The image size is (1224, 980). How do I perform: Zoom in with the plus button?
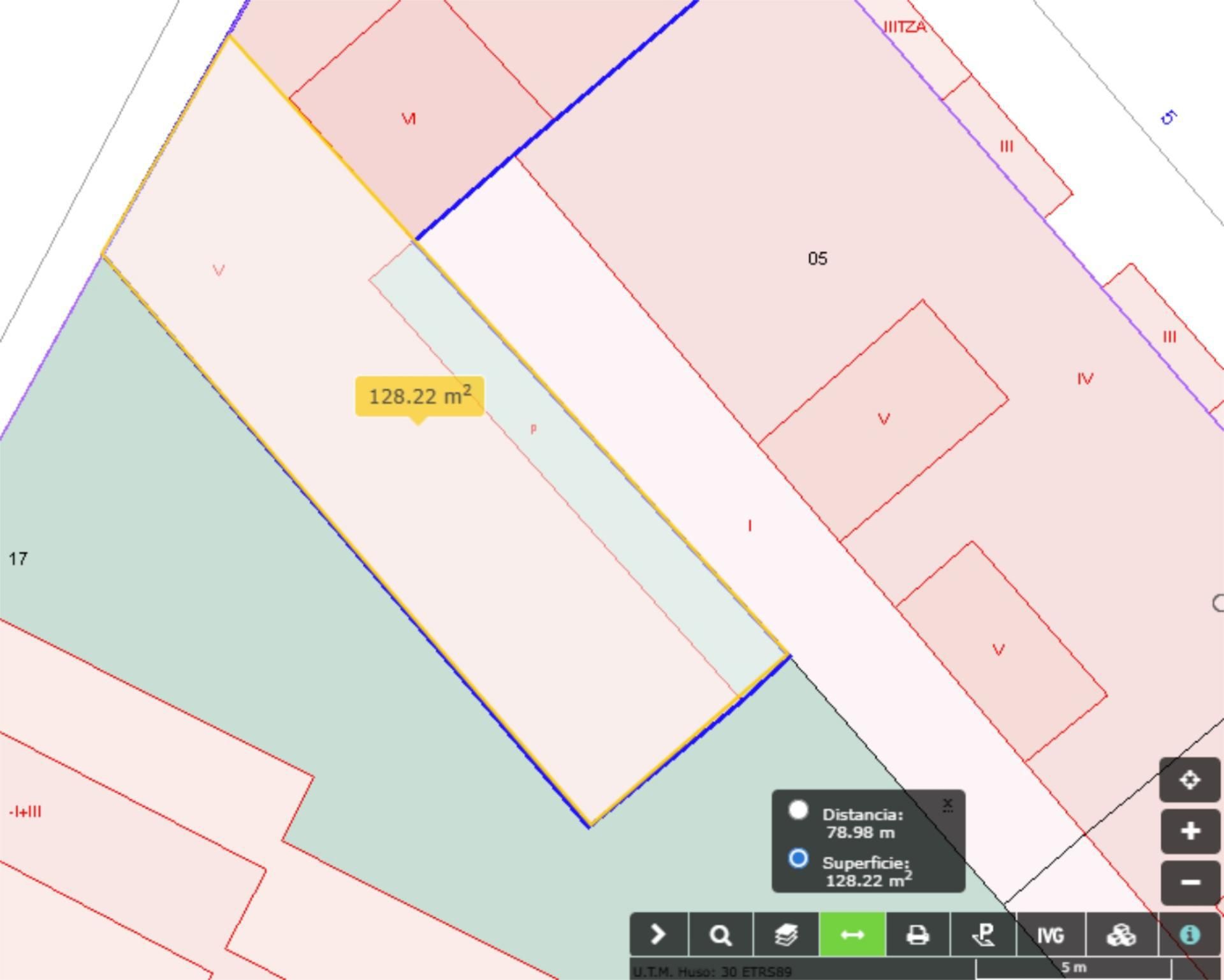pos(1190,831)
